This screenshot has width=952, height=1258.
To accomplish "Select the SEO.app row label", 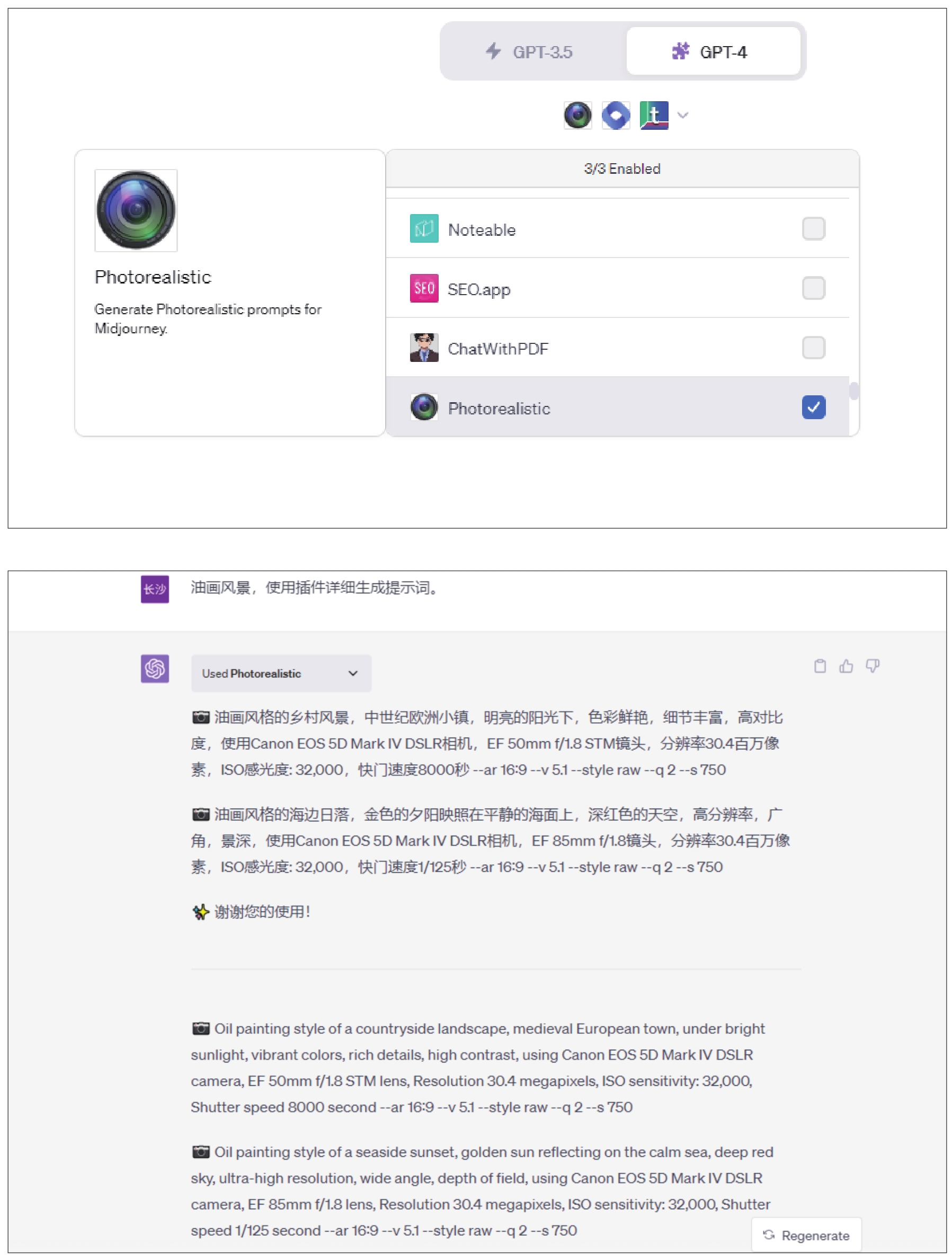I will pos(479,289).
